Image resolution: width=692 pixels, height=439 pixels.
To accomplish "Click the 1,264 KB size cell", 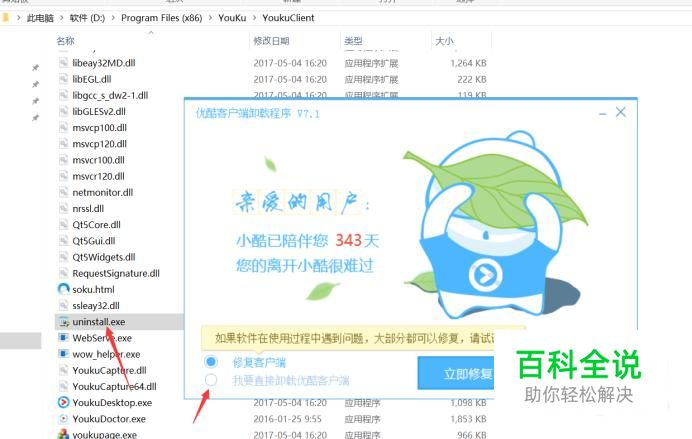I will pyautogui.click(x=468, y=63).
